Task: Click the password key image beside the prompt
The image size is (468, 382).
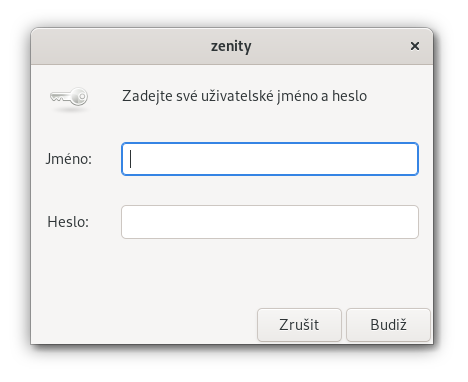Action: (x=69, y=97)
